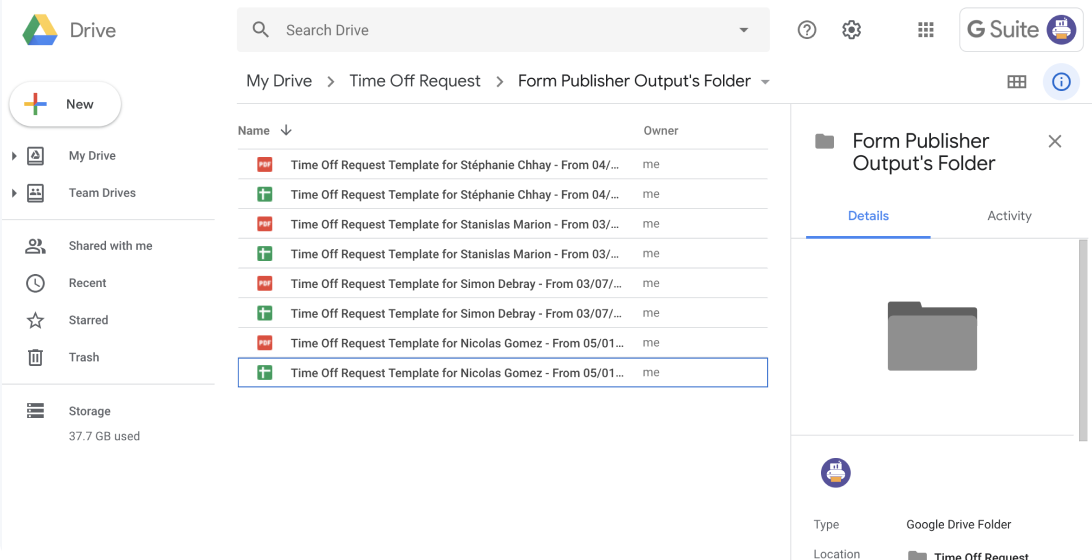Open the Settings gear icon

tap(851, 30)
